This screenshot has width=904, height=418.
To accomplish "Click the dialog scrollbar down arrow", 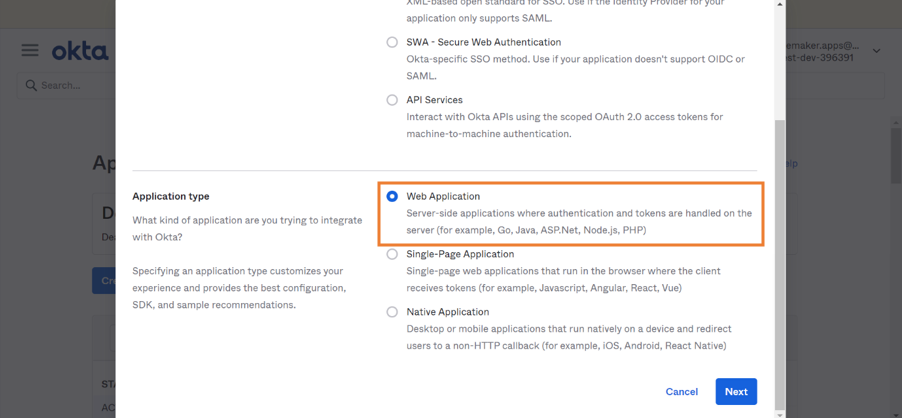I will tap(781, 412).
